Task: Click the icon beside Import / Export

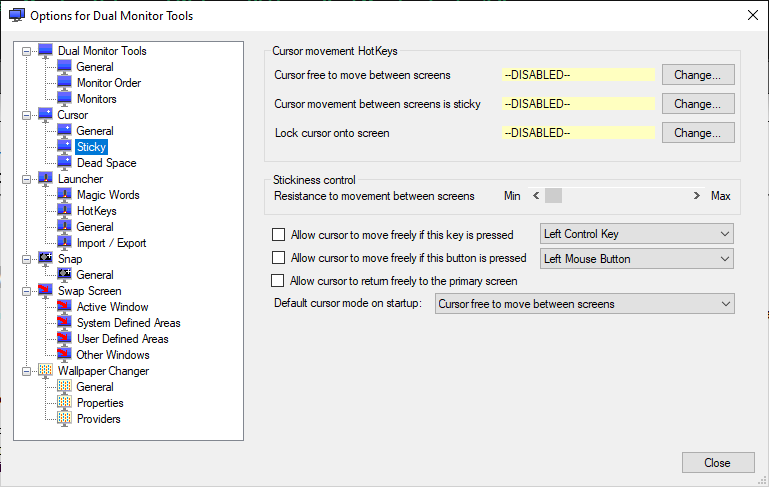Action: pyautogui.click(x=64, y=243)
